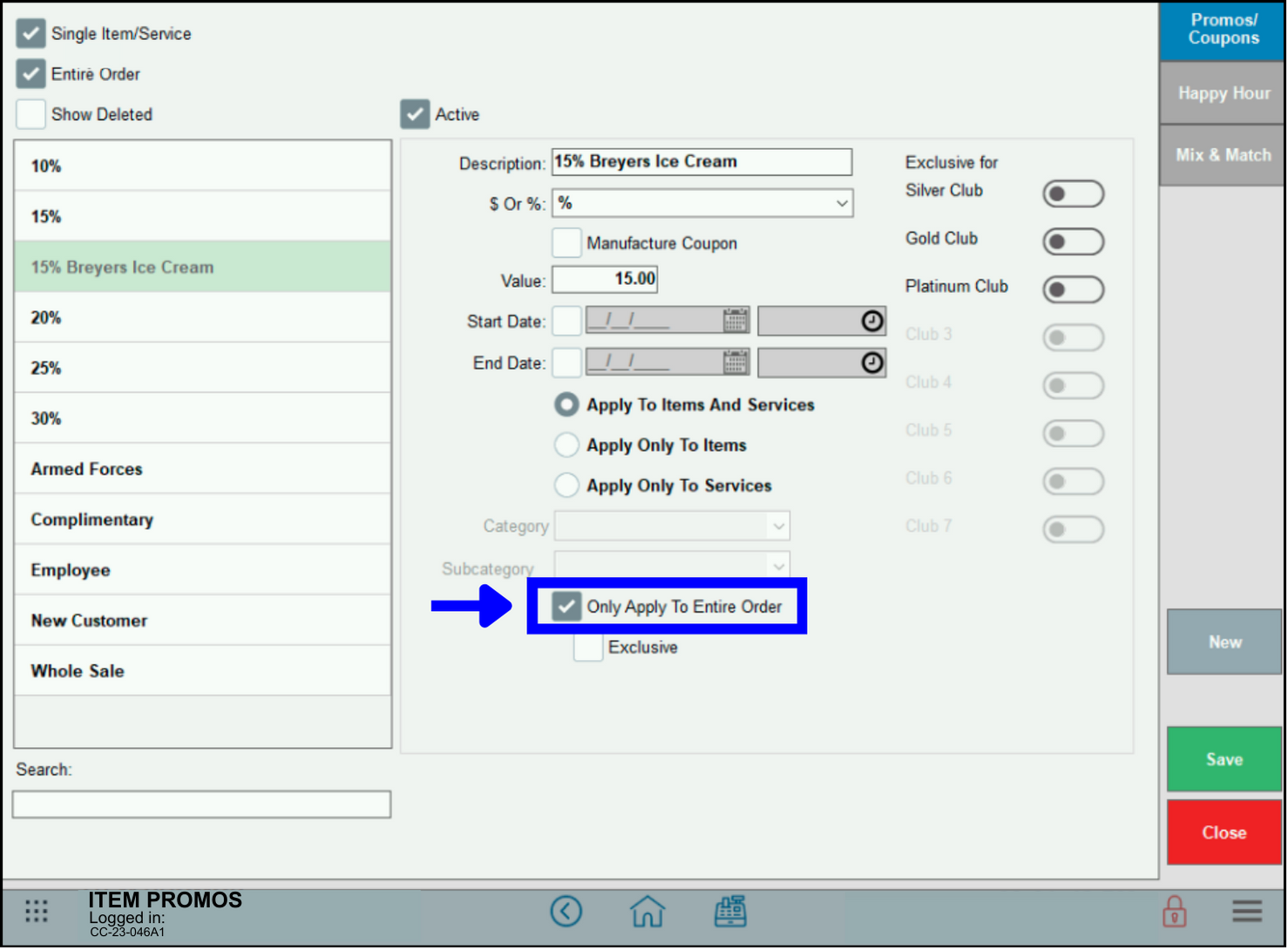
Task: Uncheck Only Apply To Entire Order
Action: pos(566,607)
